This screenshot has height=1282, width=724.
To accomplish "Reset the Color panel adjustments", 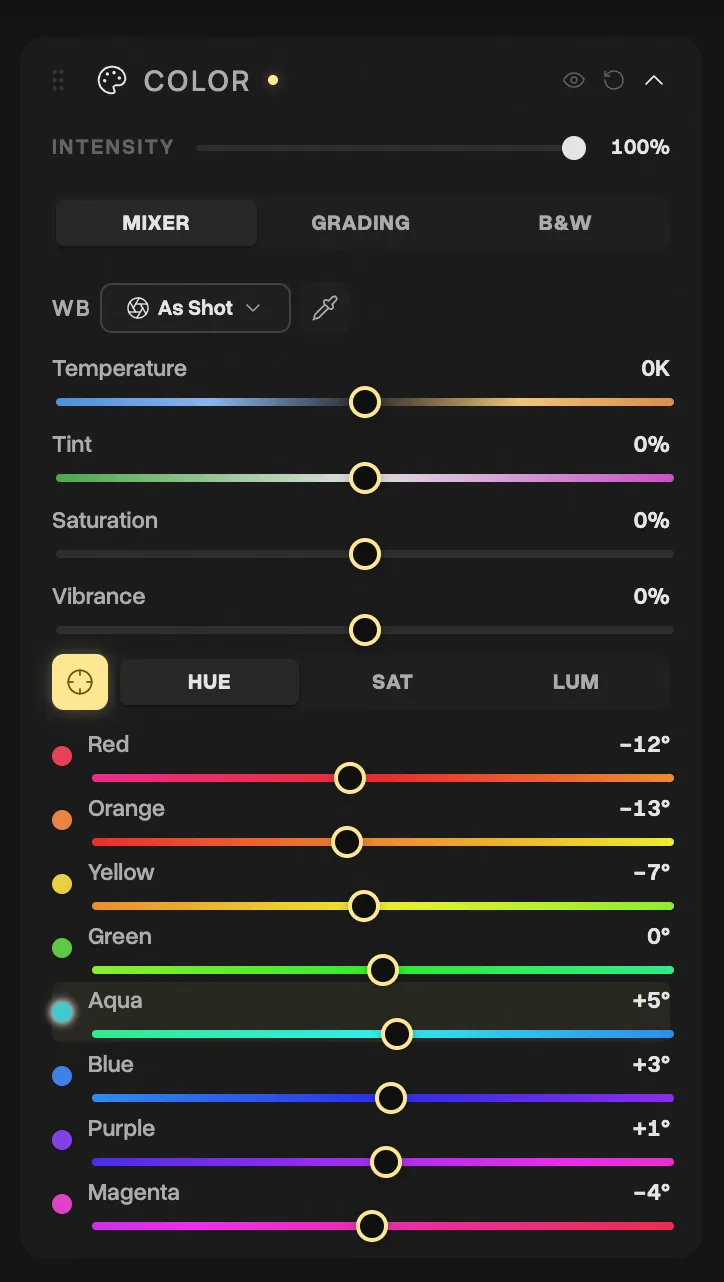I will pos(613,80).
